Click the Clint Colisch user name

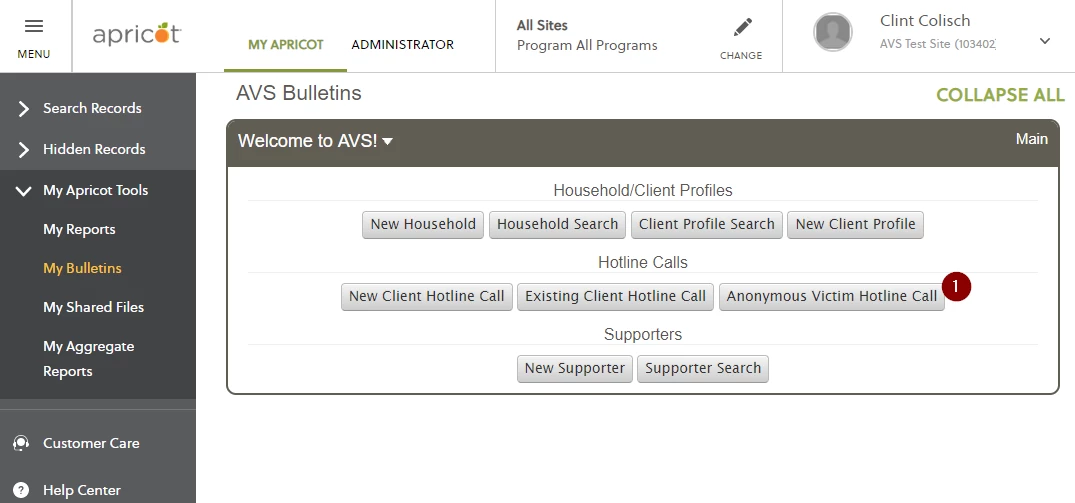(925, 21)
